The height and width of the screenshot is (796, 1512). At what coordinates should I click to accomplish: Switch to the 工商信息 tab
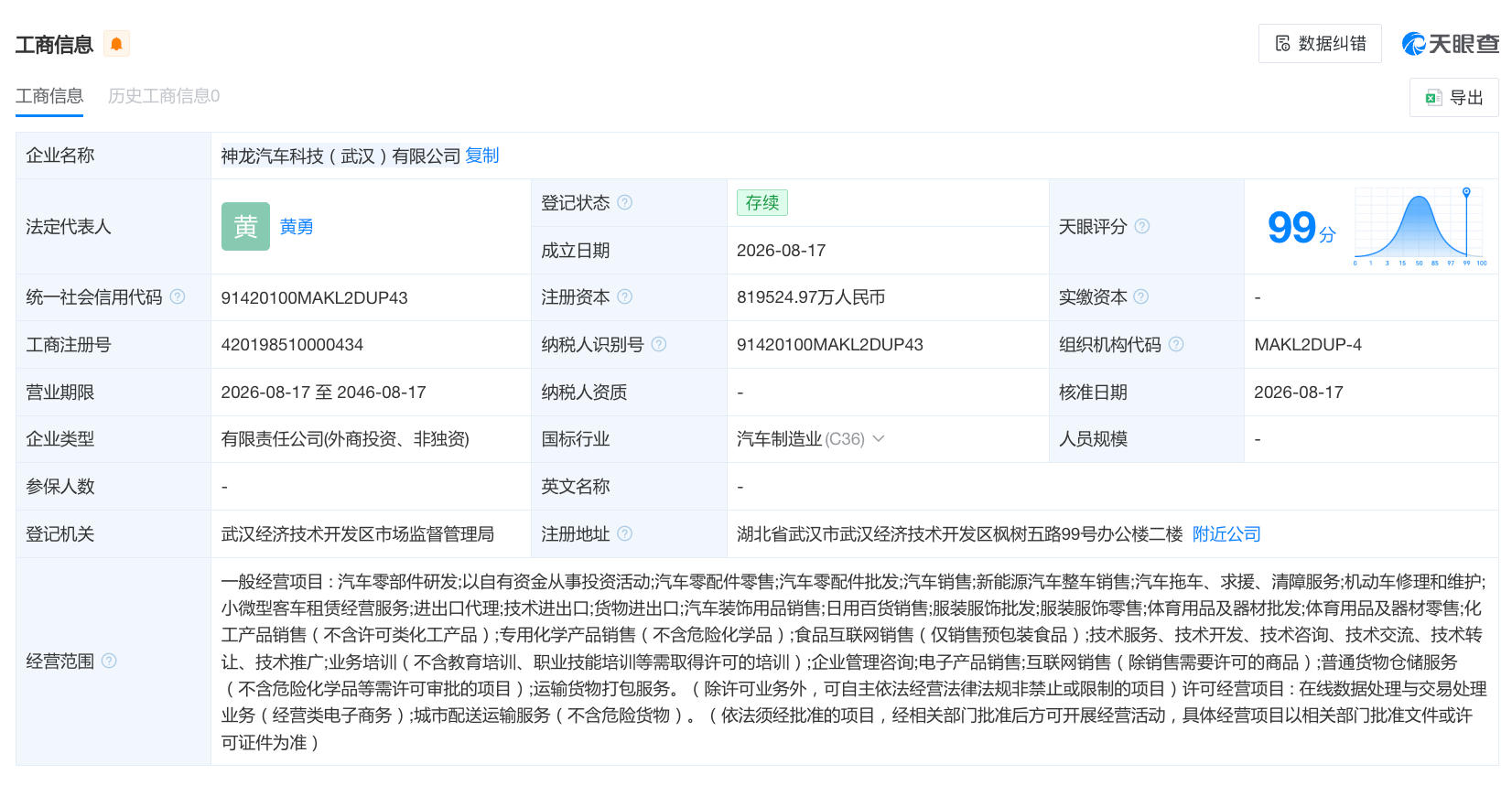(x=49, y=96)
